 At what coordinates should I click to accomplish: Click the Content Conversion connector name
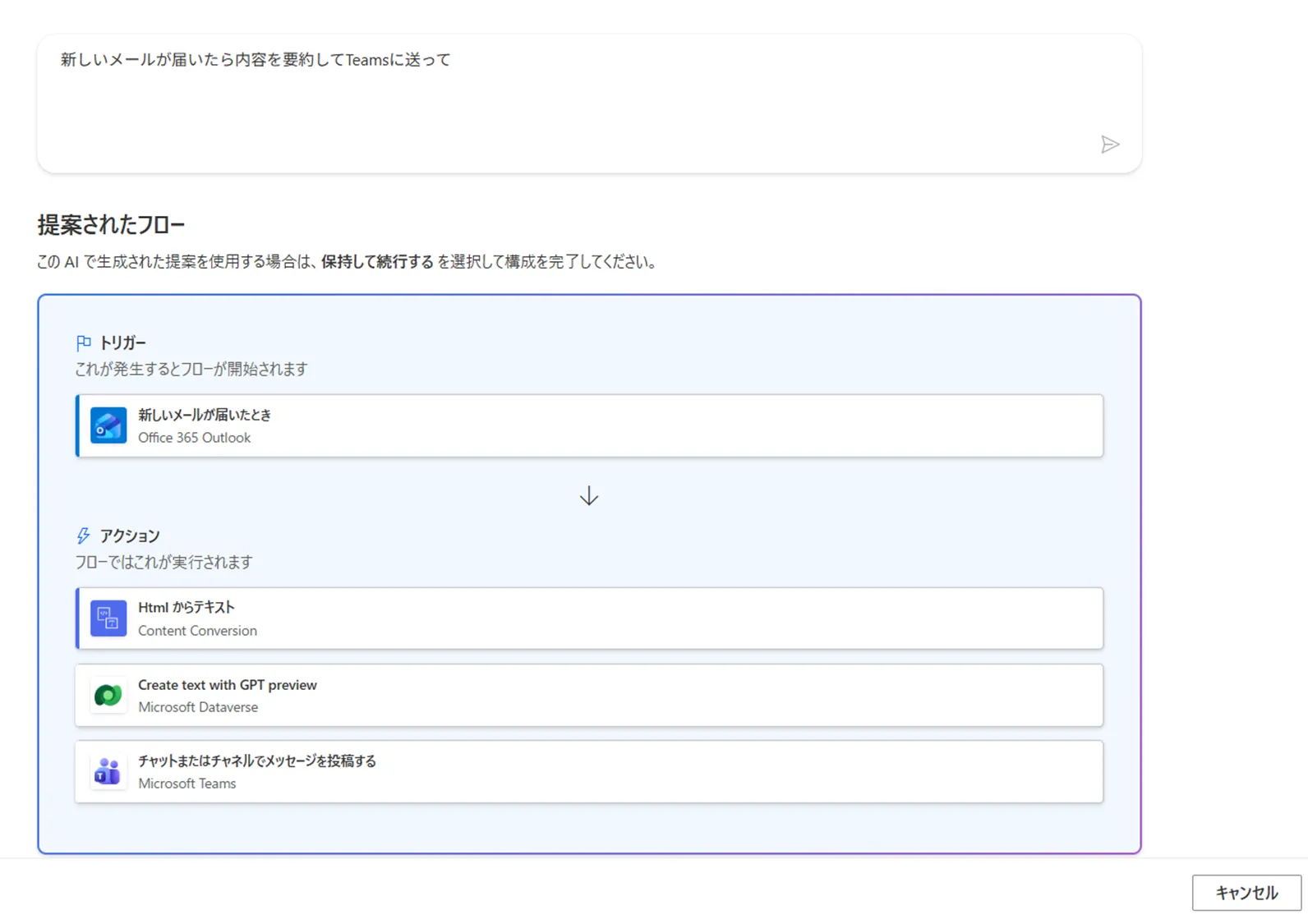point(197,631)
